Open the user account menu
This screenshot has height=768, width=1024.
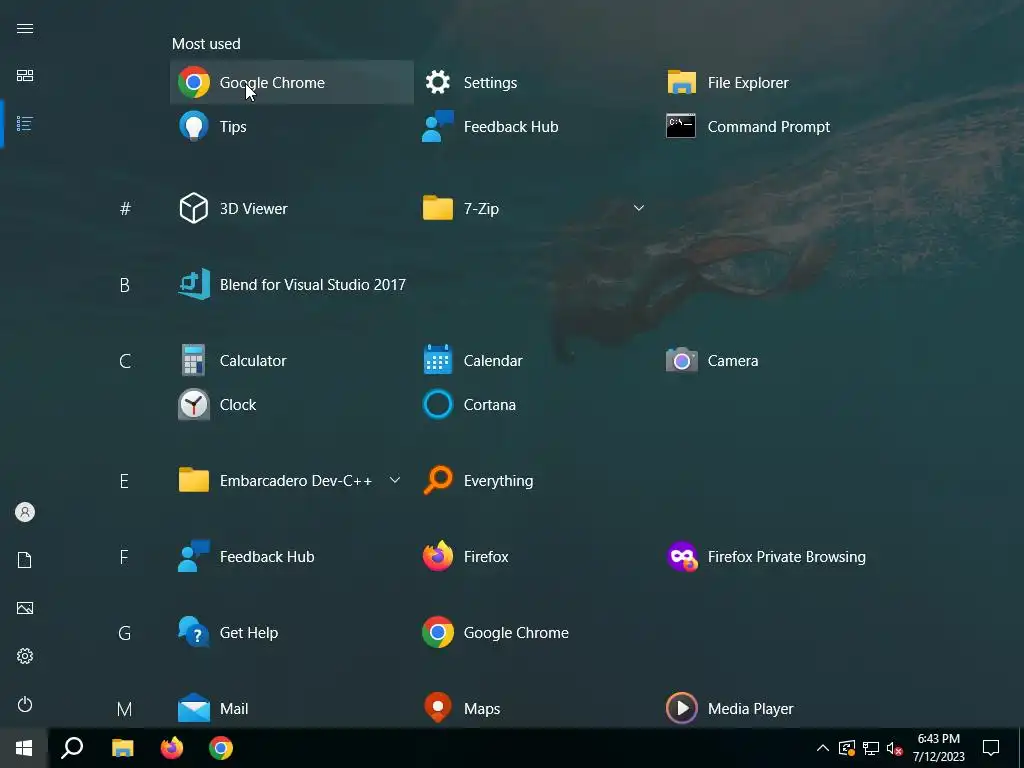coord(25,512)
